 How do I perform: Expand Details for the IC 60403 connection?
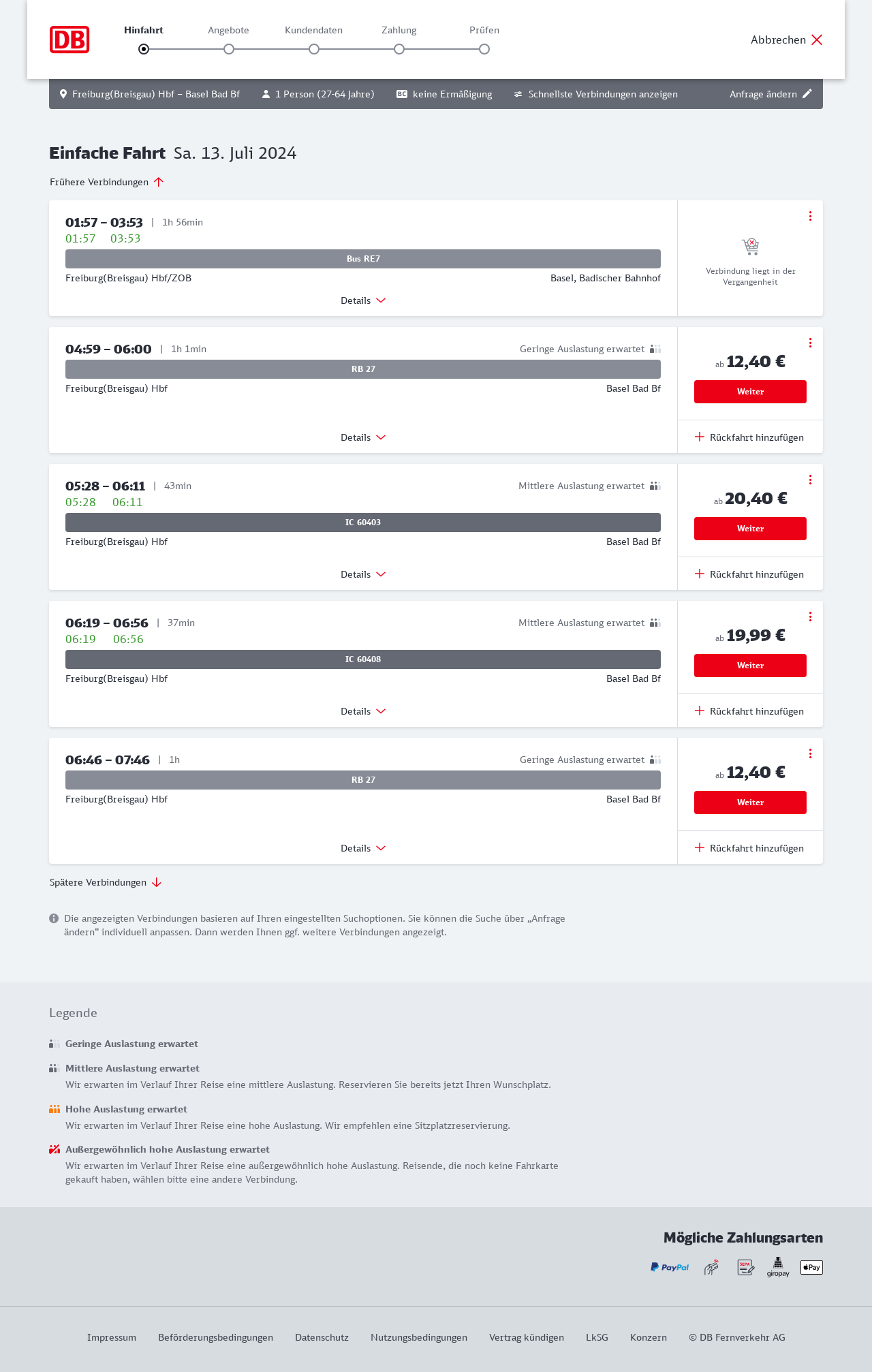(x=363, y=574)
